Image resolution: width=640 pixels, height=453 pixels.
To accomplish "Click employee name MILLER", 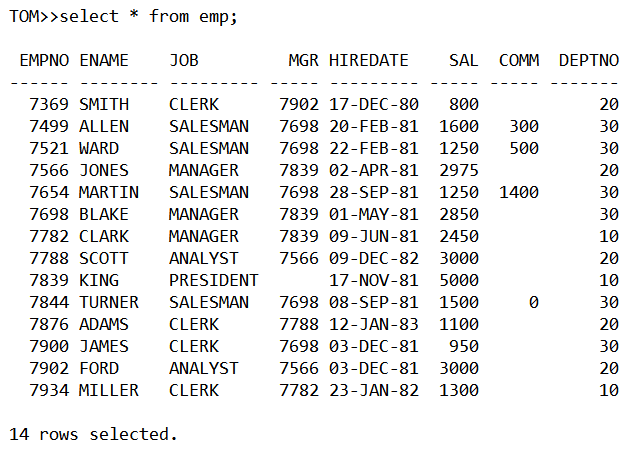I will pyautogui.click(x=109, y=391).
